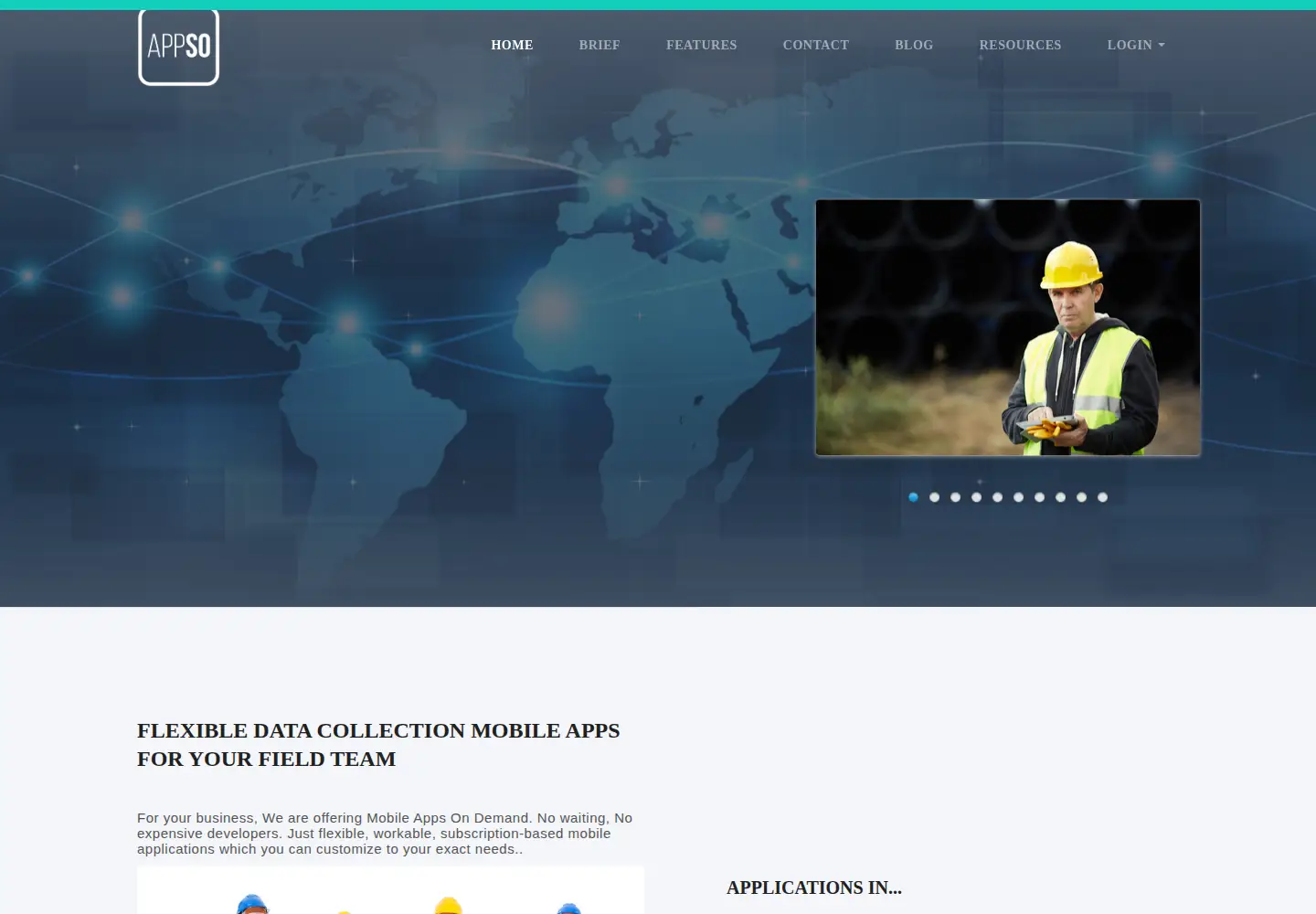Open the Contact menu item
Viewport: 1316px width, 914px height.
coord(816,45)
